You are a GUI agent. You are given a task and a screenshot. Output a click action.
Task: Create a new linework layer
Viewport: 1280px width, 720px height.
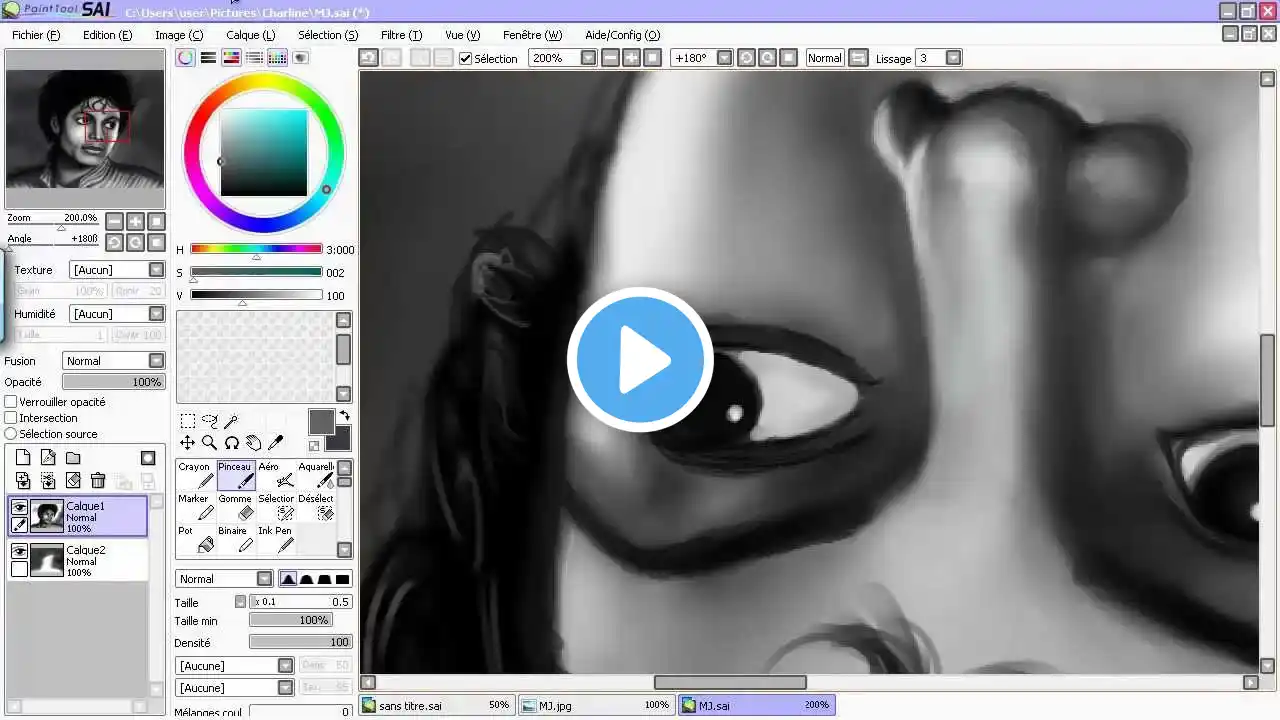[48, 458]
